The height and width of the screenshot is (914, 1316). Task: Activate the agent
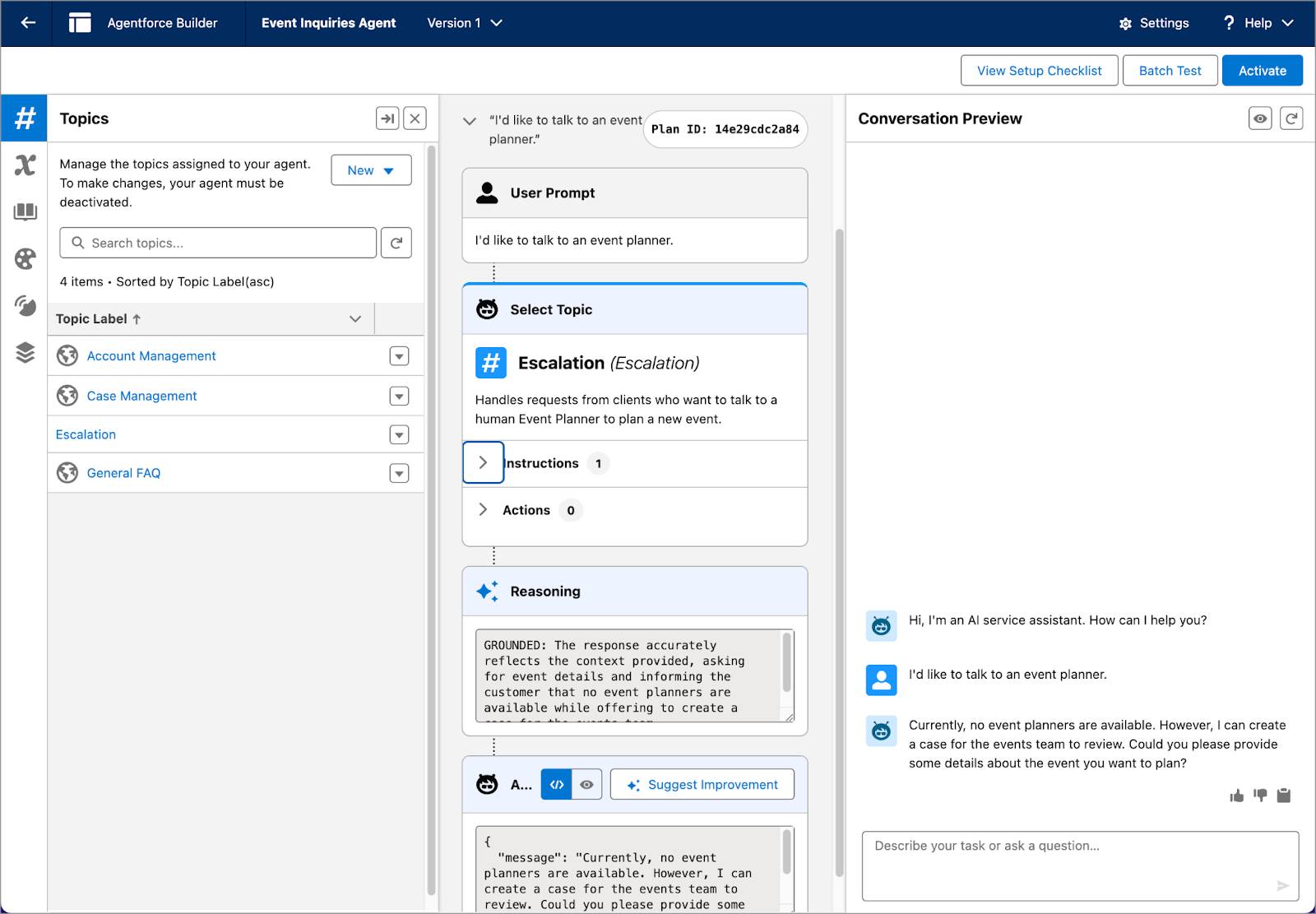(1262, 71)
